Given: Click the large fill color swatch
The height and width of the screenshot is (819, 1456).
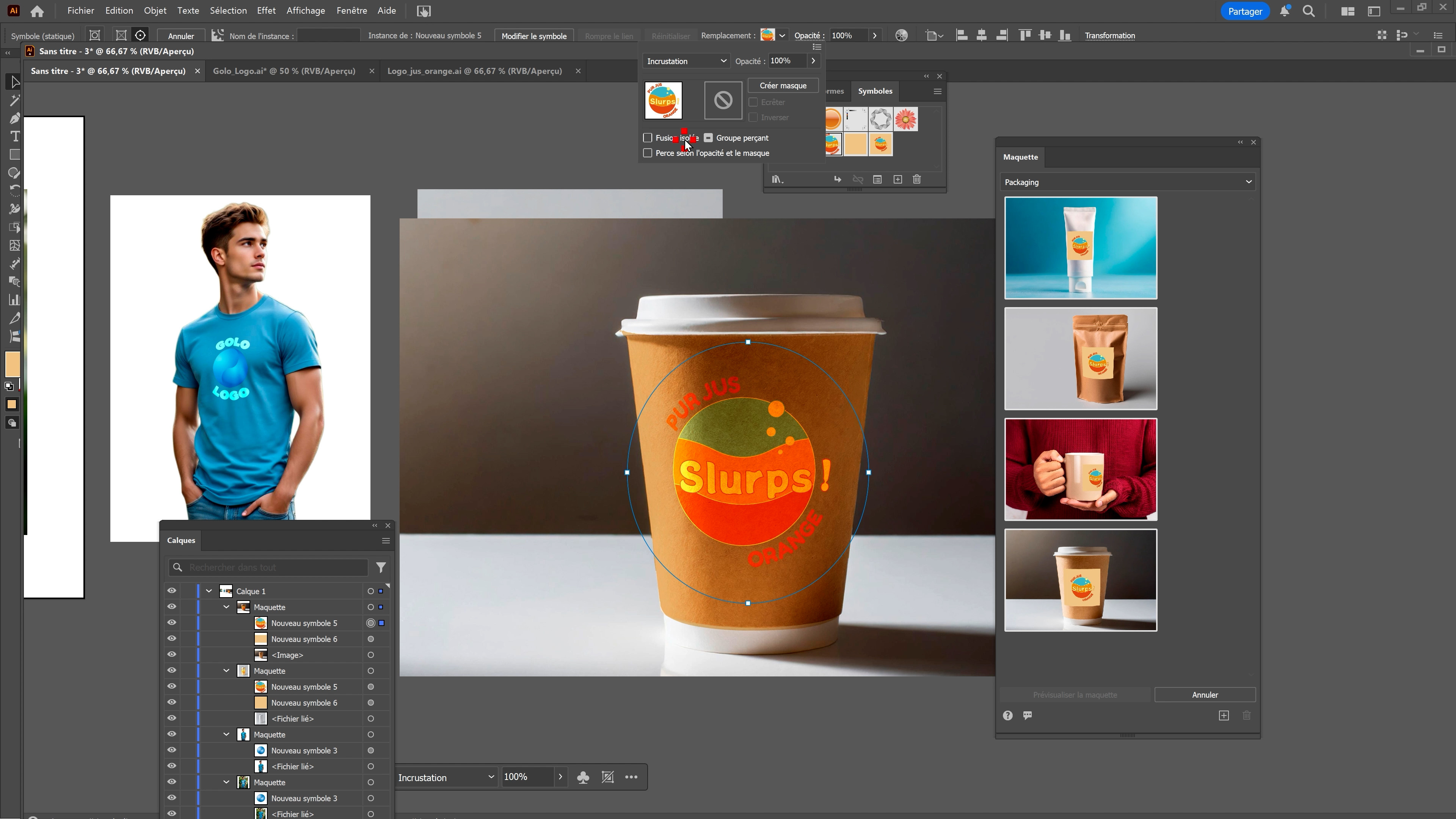Looking at the screenshot, I should tap(13, 364).
